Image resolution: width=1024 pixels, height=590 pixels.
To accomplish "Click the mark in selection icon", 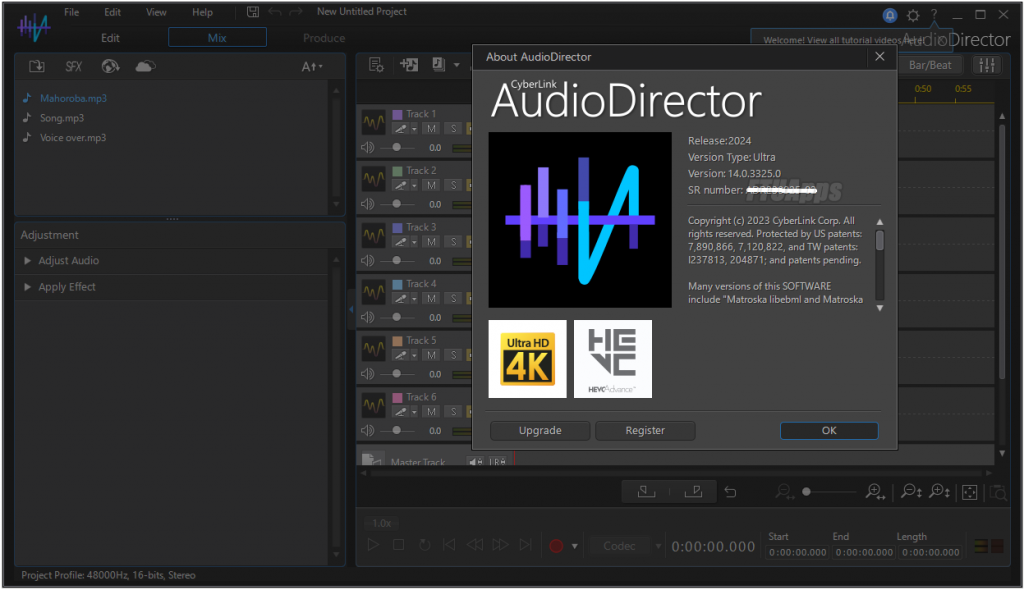I will (646, 491).
